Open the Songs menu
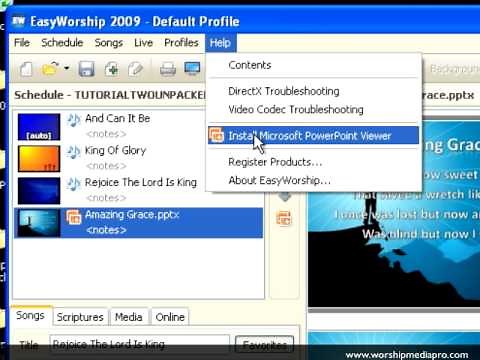The width and height of the screenshot is (480, 360). tap(109, 43)
